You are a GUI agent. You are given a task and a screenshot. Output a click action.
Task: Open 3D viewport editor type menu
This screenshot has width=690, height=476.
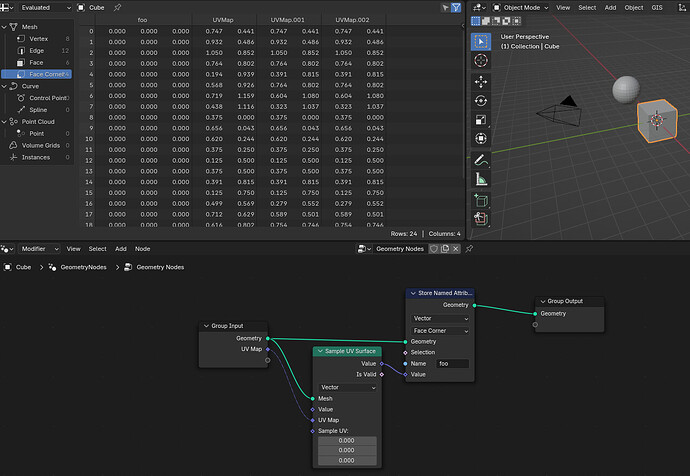coord(479,7)
